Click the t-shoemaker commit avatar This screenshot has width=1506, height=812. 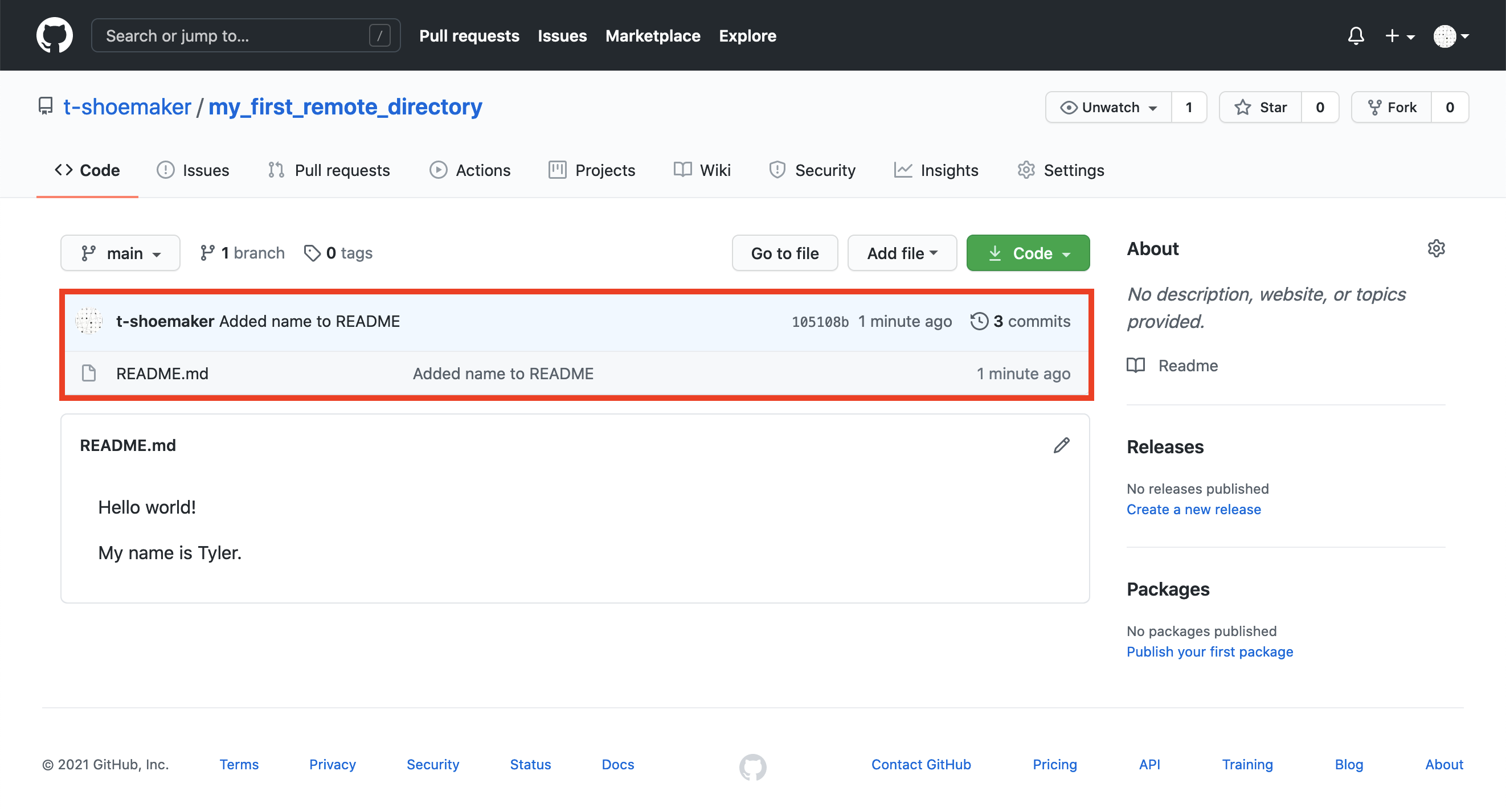[x=89, y=321]
